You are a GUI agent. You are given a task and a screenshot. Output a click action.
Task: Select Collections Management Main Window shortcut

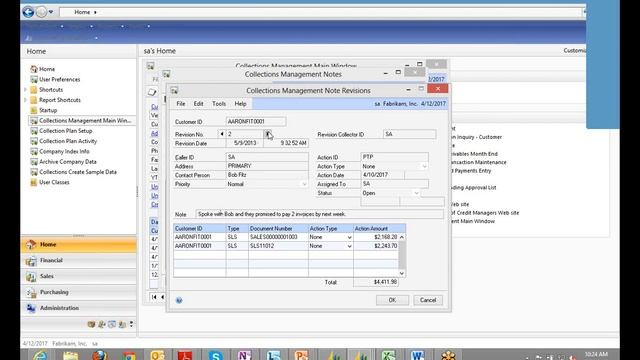coord(85,120)
